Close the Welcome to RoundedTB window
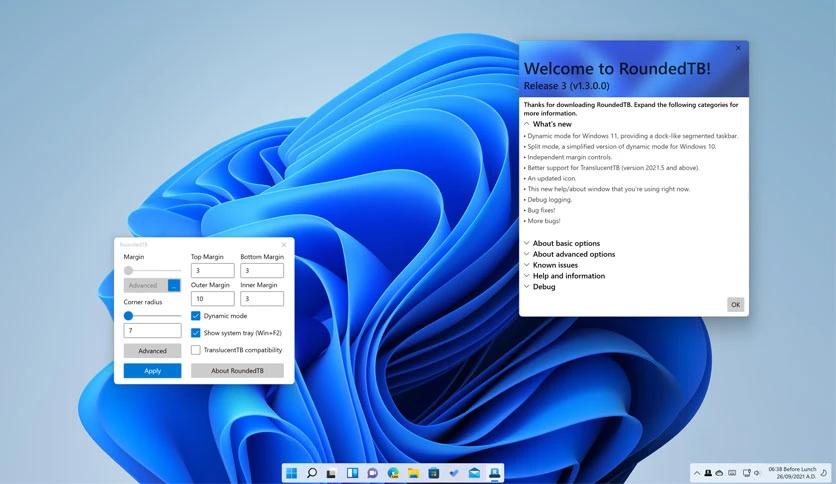Viewport: 836px width, 484px height. click(x=738, y=48)
